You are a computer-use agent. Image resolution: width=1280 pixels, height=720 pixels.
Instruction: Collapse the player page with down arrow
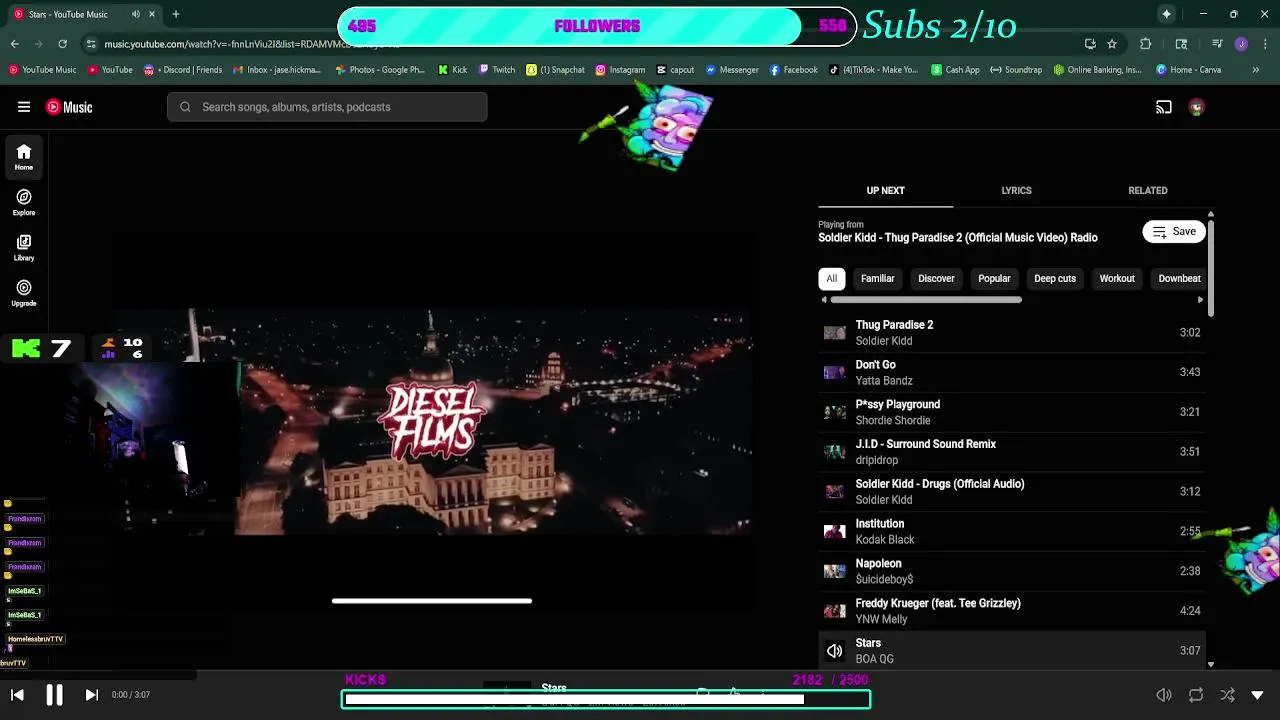[1258, 695]
